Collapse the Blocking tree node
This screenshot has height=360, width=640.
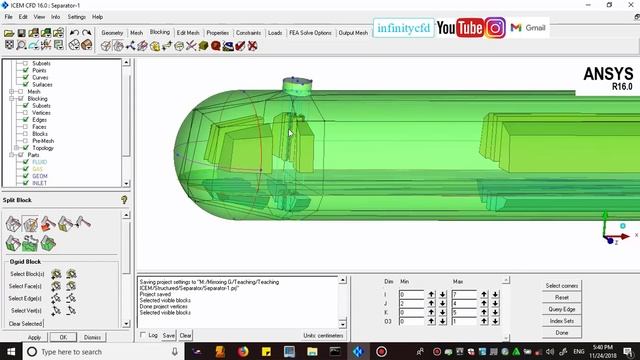click(12, 99)
